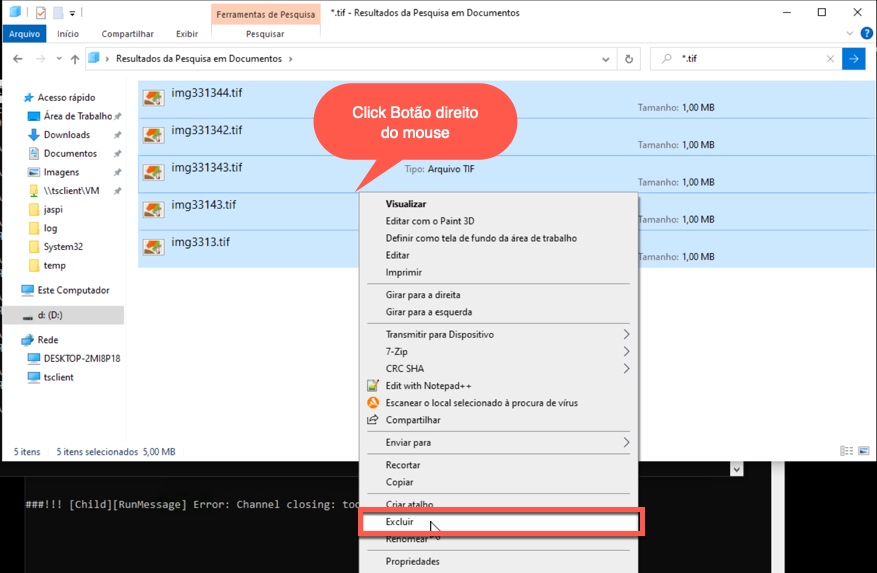
Task: Open DESKTOP-2MI8P18 network computer
Action: 82,358
